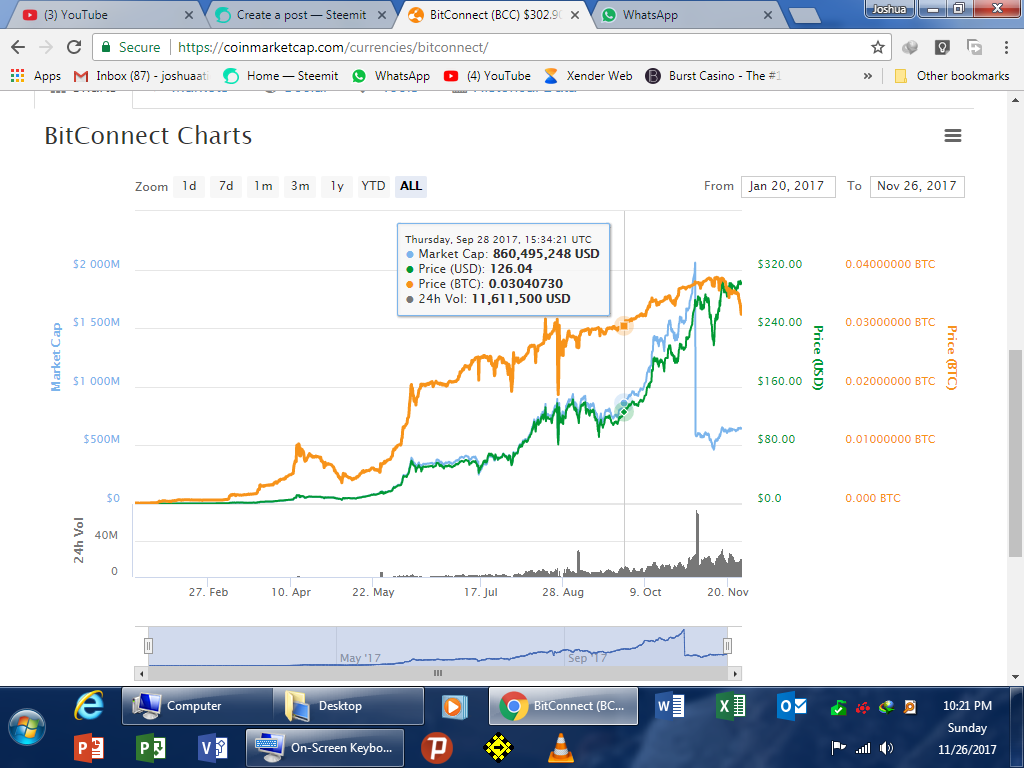
Task: Open a new browser tab
Action: point(805,16)
